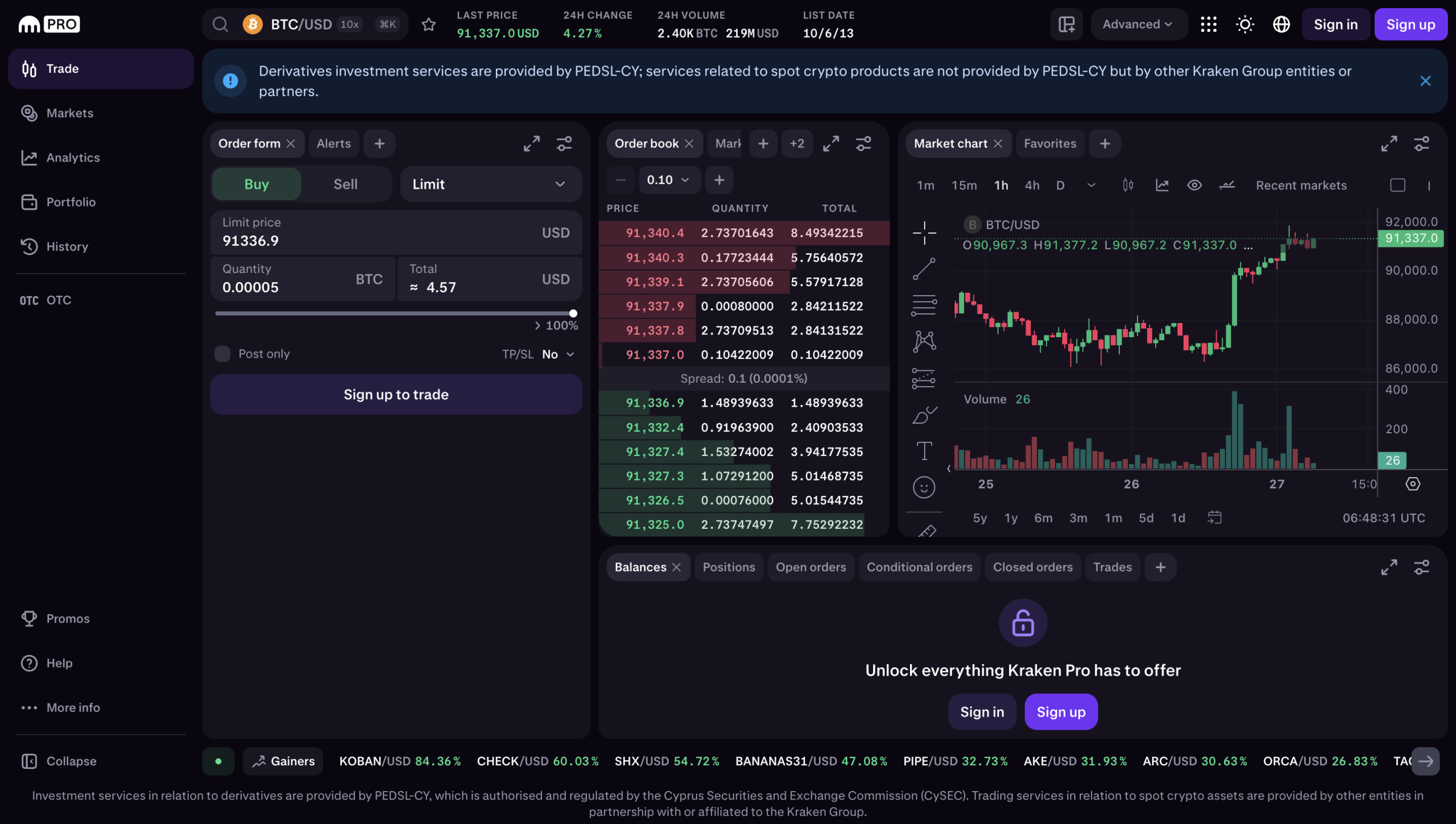Open KOBAN/USD from the gainers ticker
This screenshot has width=1456, height=824.
400,761
